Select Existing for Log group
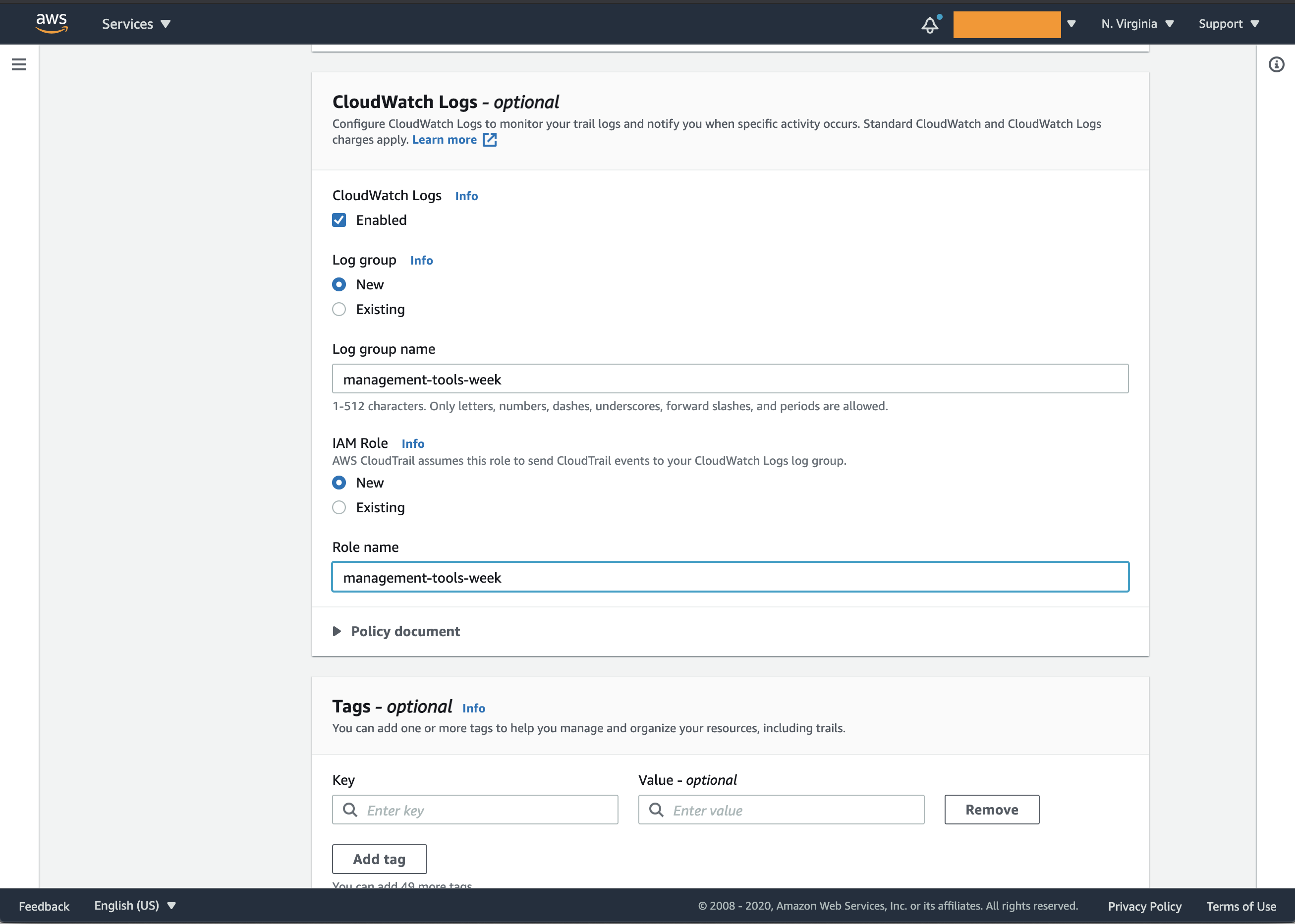Viewport: 1295px width, 924px height. click(x=339, y=310)
